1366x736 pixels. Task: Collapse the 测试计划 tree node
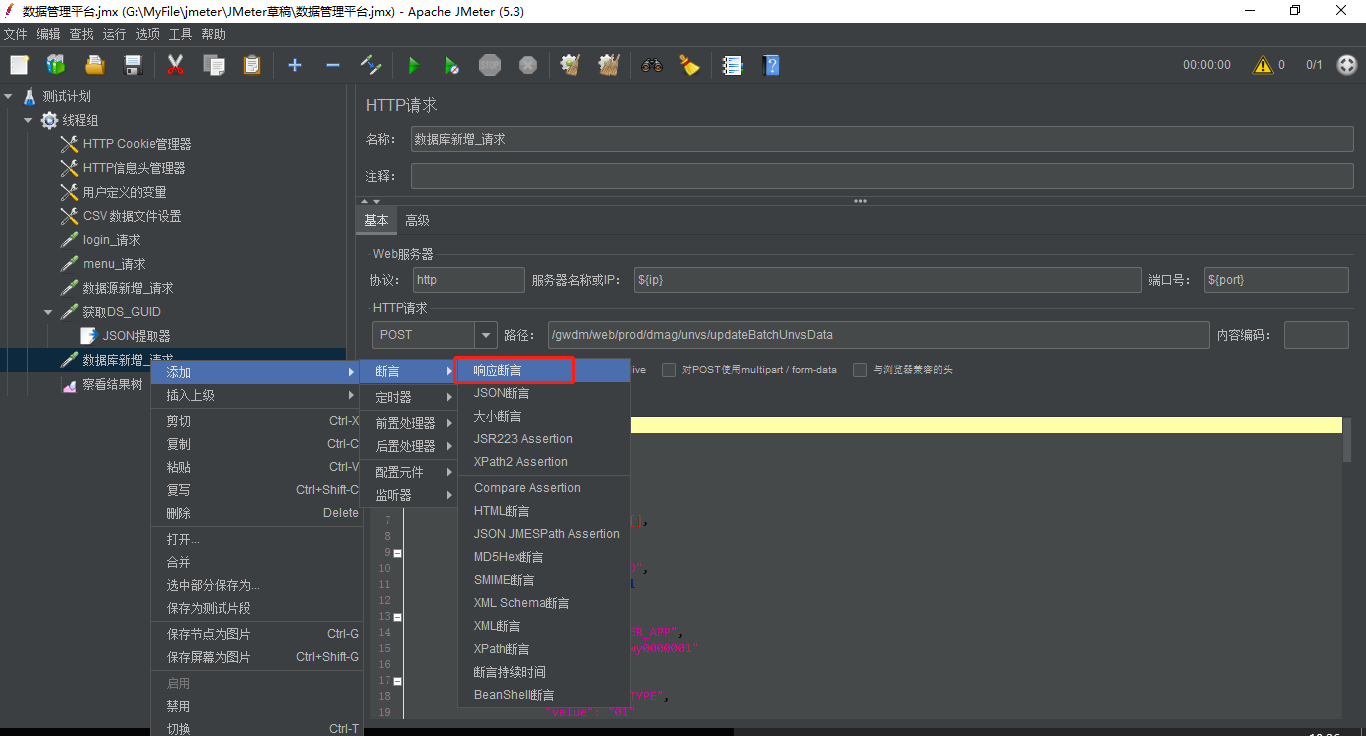point(8,96)
